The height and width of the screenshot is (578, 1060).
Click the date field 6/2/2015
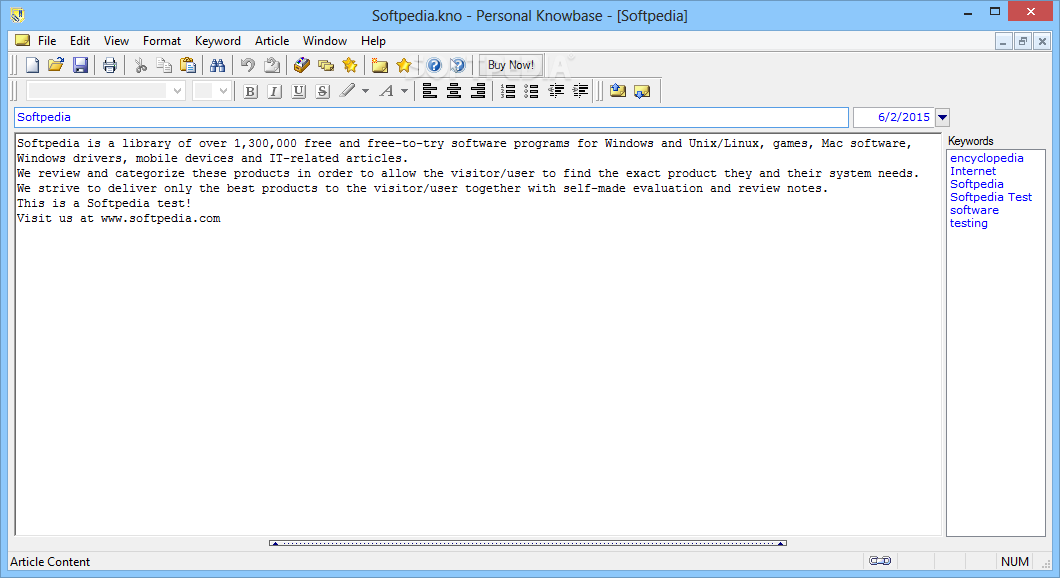[894, 117]
